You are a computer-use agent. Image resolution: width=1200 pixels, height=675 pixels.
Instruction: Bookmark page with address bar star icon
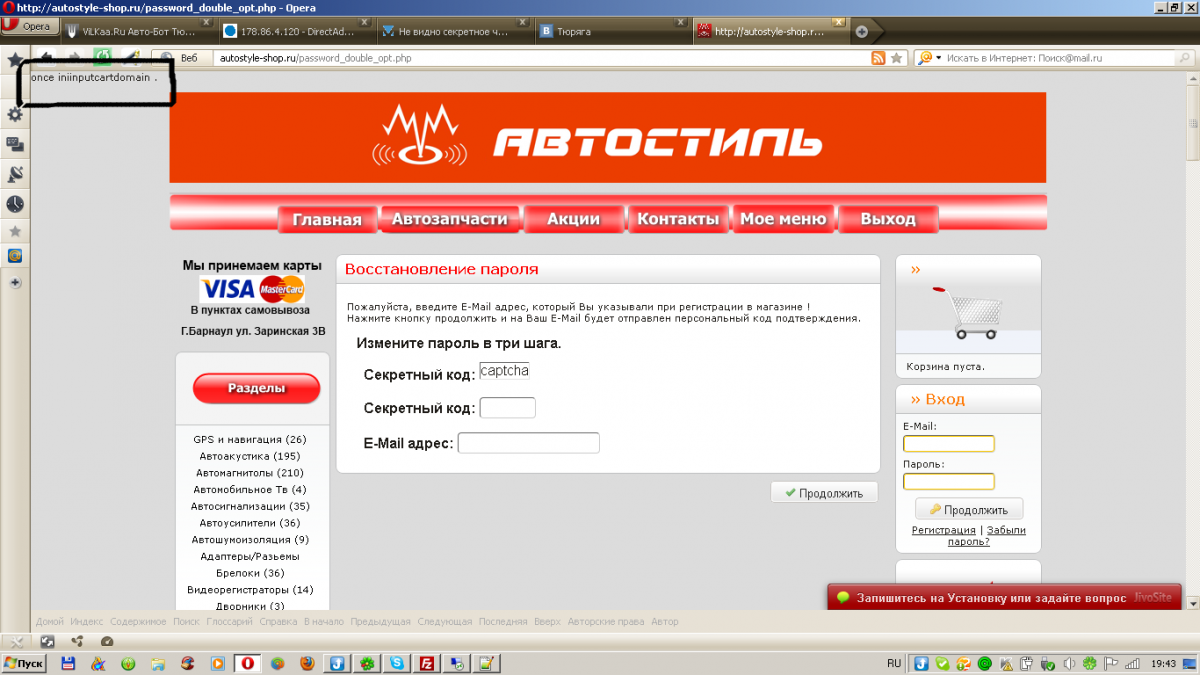pyautogui.click(x=897, y=58)
